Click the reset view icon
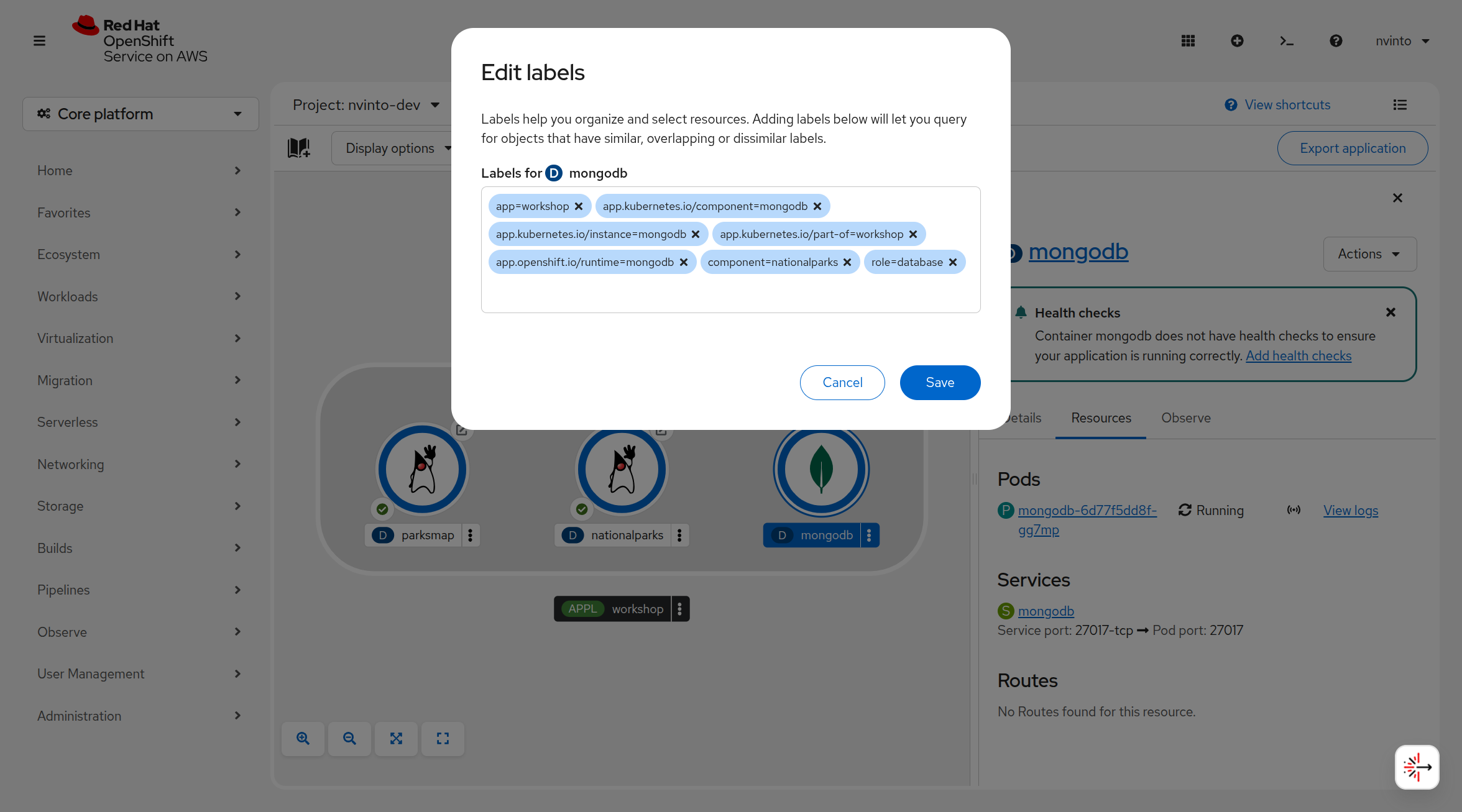The width and height of the screenshot is (1462, 812). pyautogui.click(x=443, y=739)
